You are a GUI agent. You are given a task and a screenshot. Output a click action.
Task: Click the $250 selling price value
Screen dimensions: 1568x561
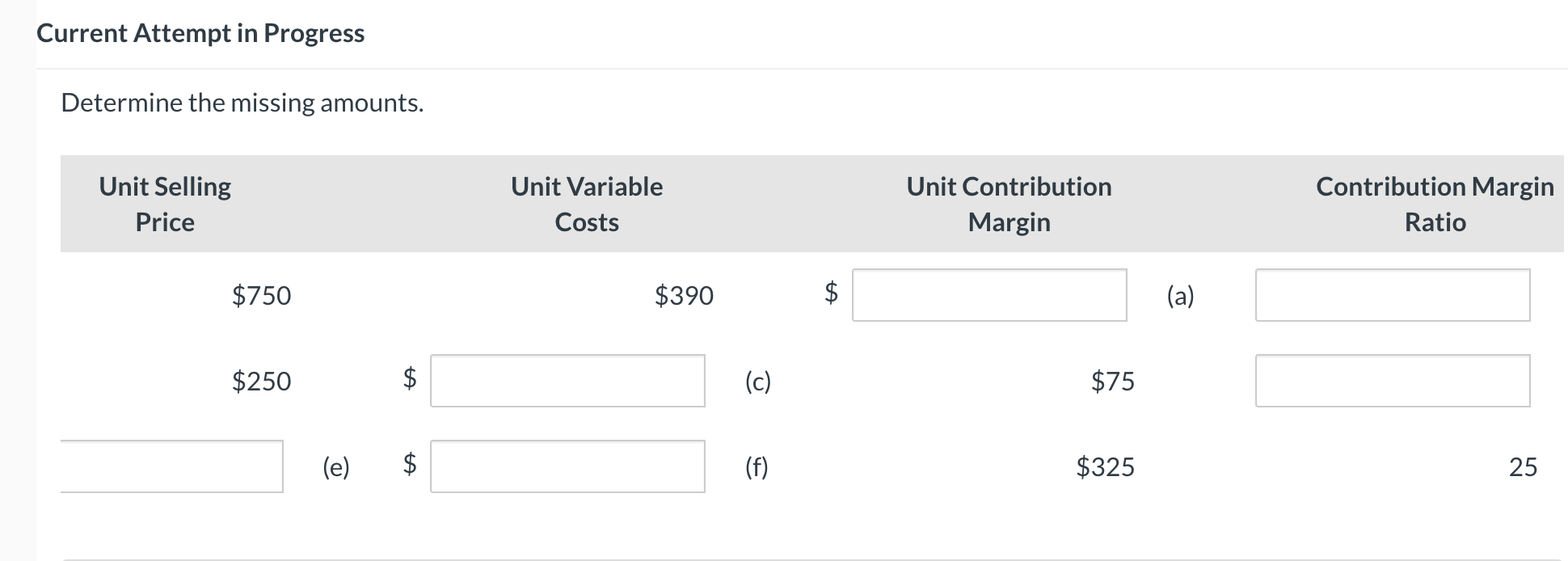click(x=262, y=381)
